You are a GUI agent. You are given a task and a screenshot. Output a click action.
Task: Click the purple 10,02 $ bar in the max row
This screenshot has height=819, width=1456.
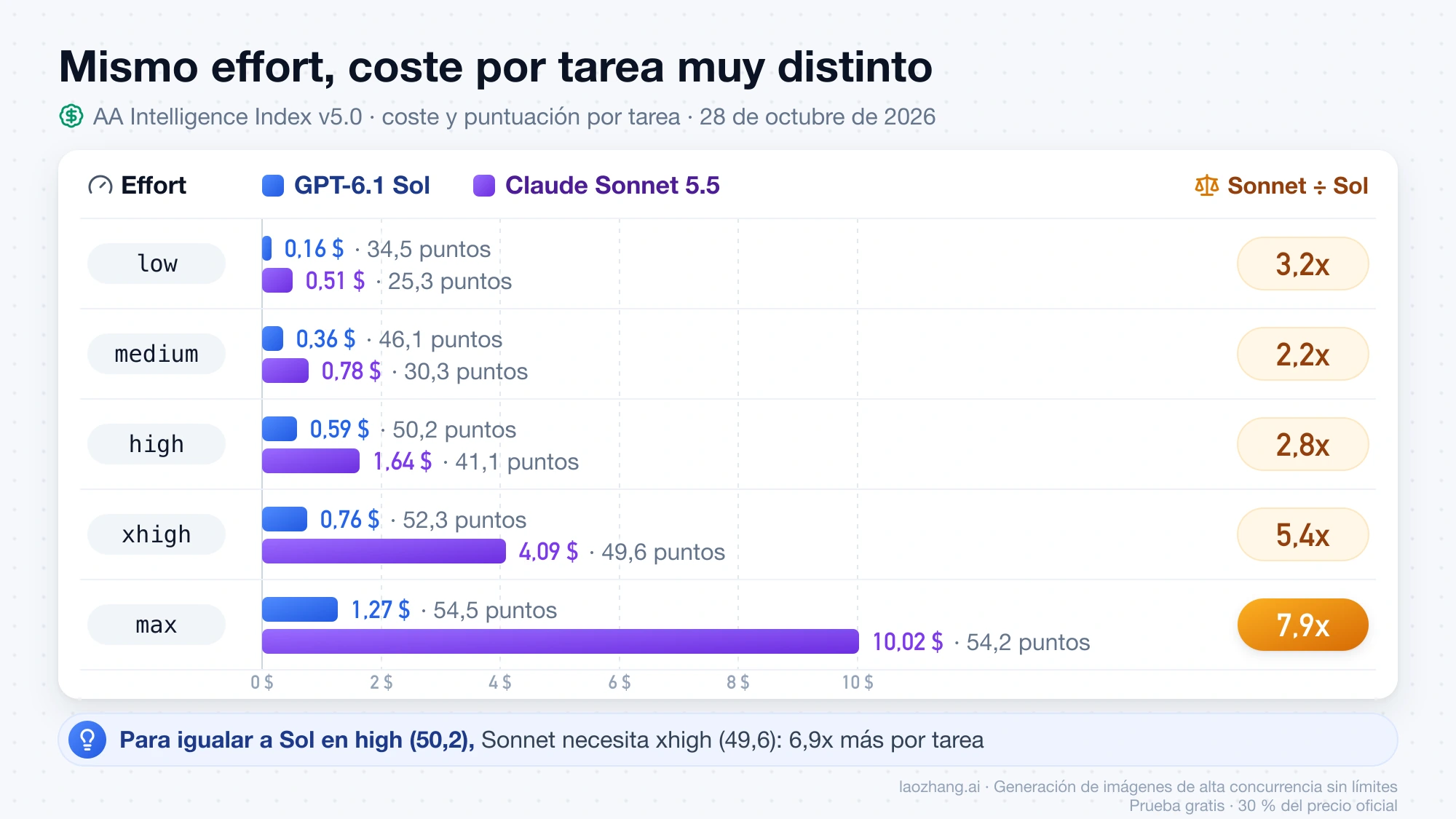click(561, 641)
